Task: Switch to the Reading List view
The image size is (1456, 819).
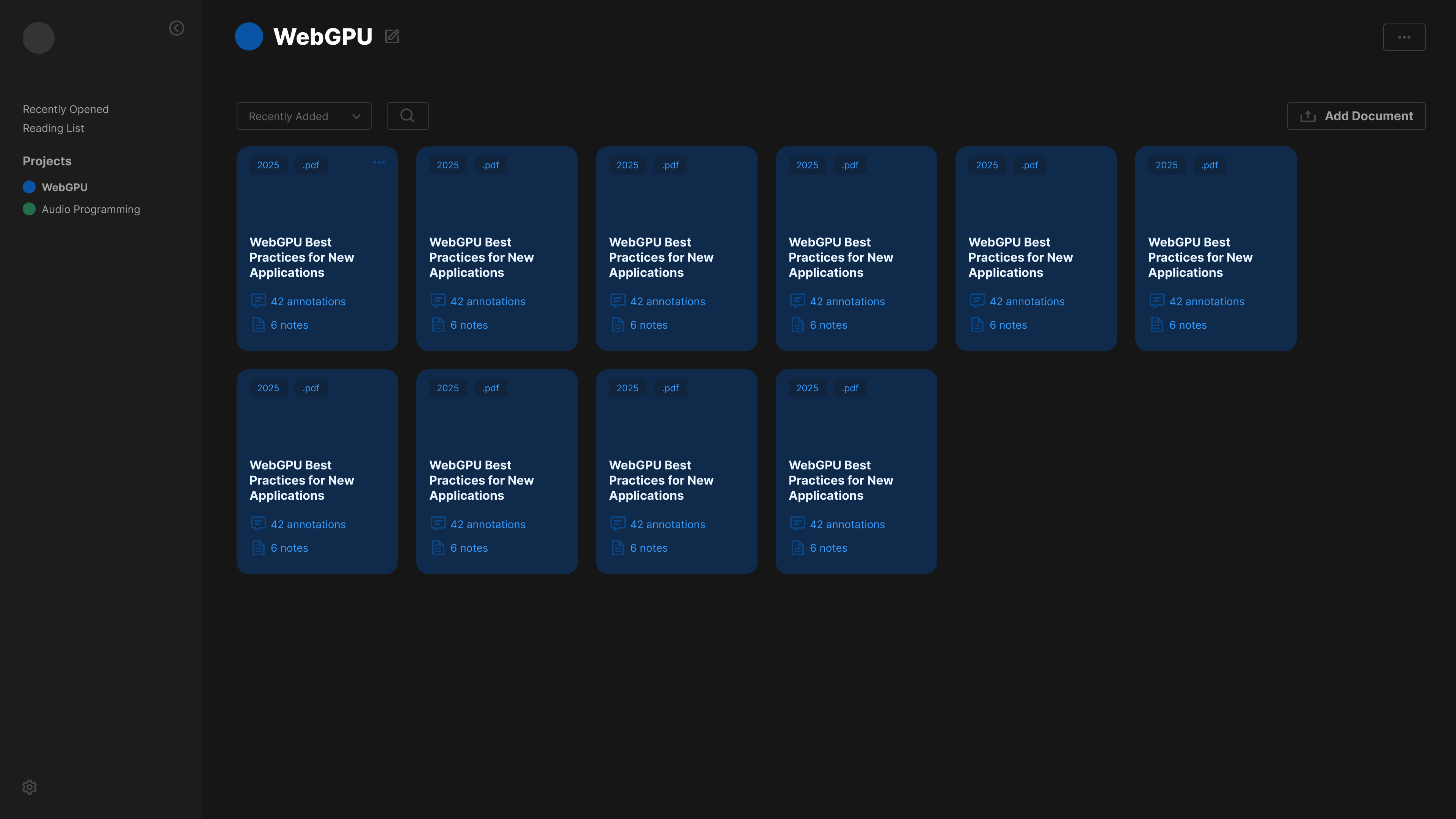Action: pos(53,128)
